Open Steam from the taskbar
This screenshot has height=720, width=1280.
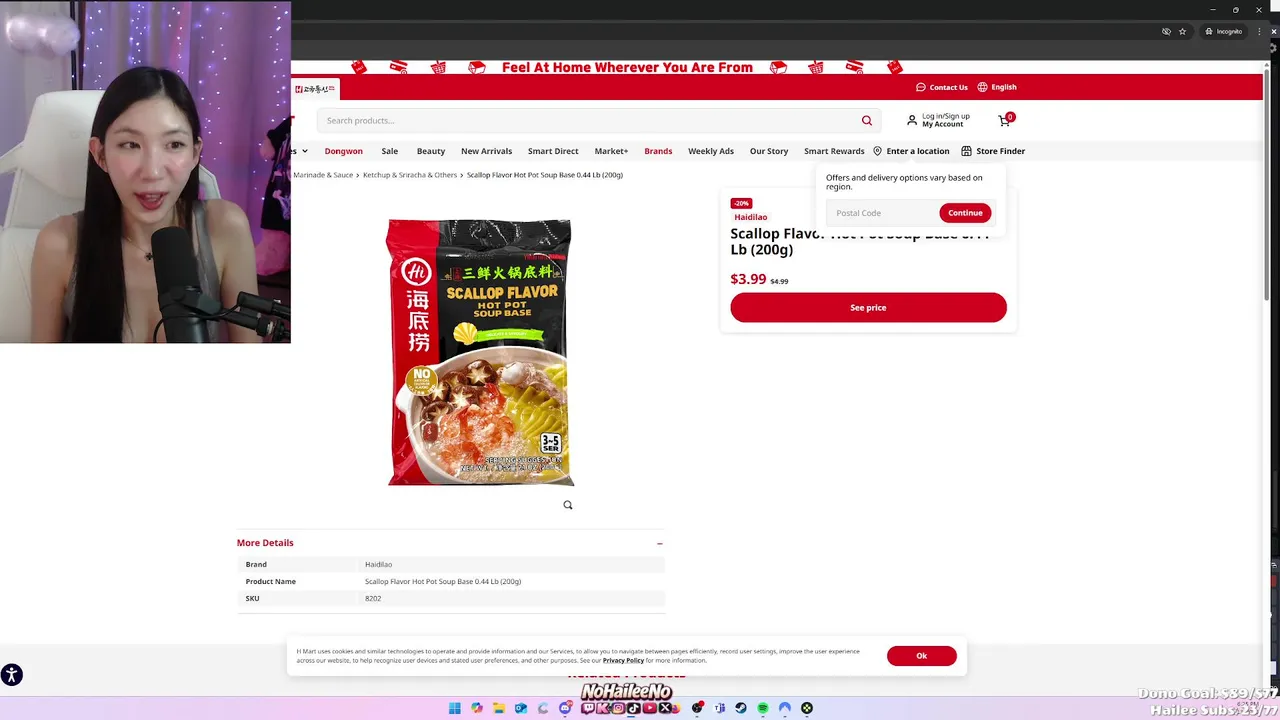(741, 708)
